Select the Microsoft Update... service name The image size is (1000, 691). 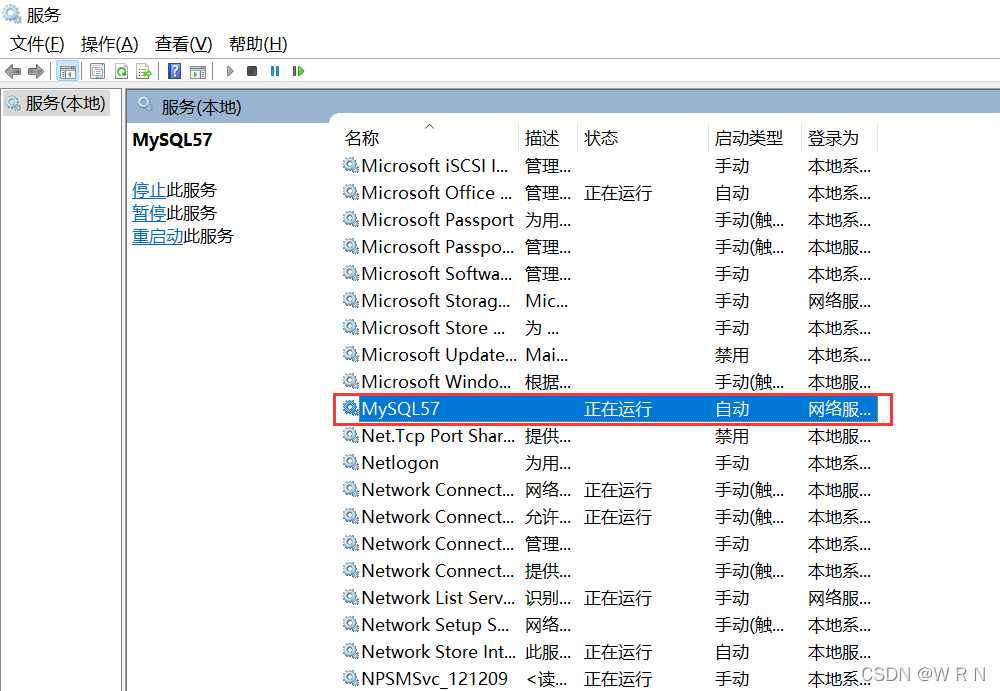click(x=439, y=355)
